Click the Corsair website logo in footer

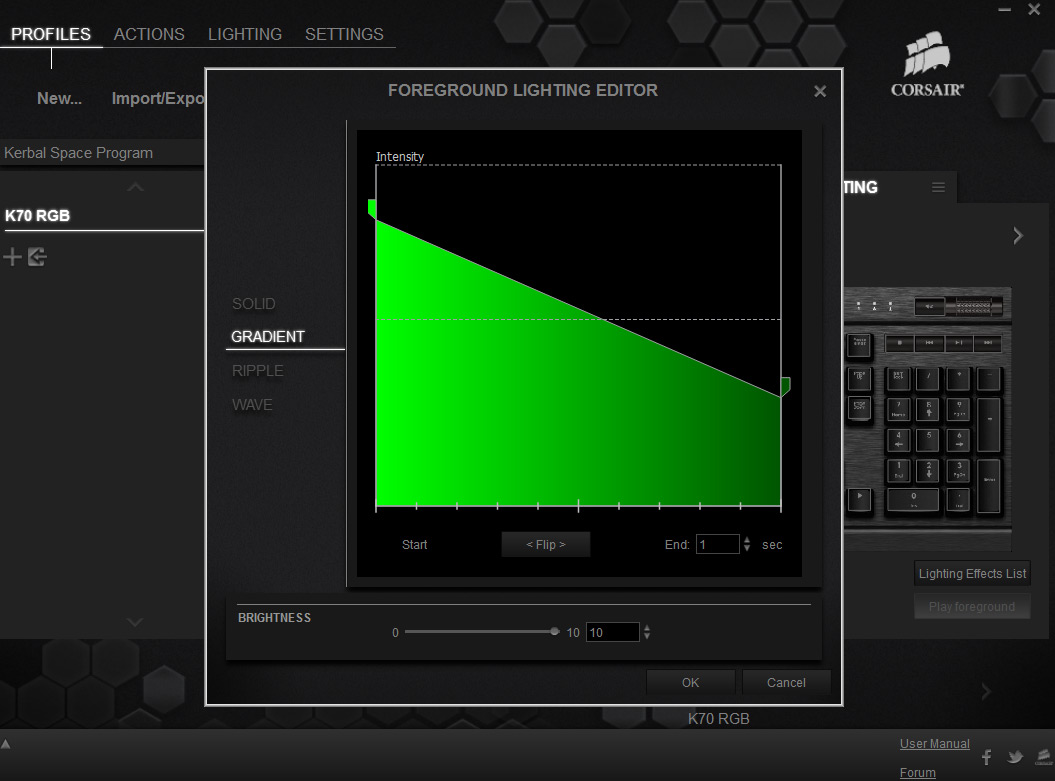click(x=1042, y=757)
